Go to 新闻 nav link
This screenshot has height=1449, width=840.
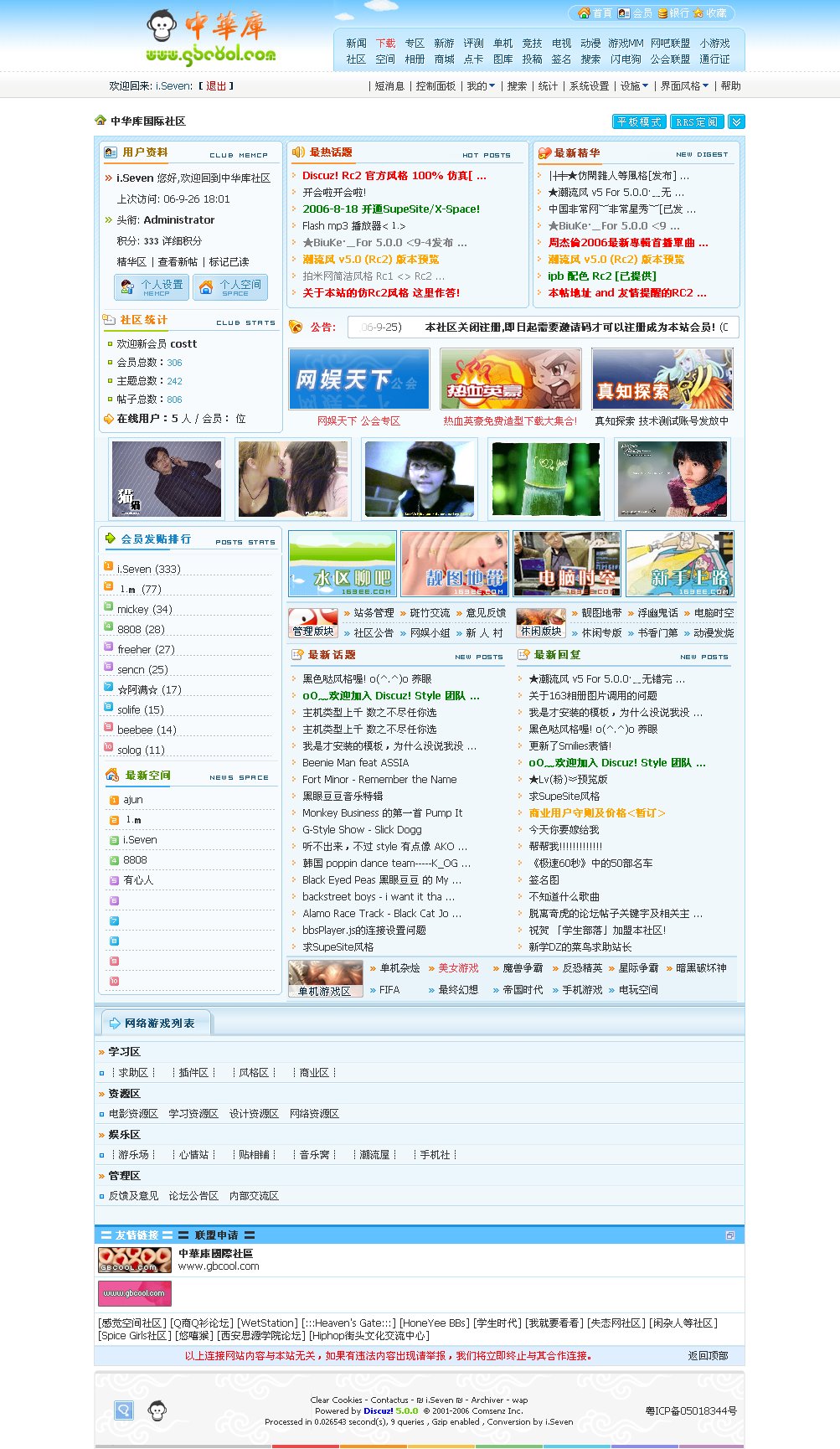(x=356, y=43)
